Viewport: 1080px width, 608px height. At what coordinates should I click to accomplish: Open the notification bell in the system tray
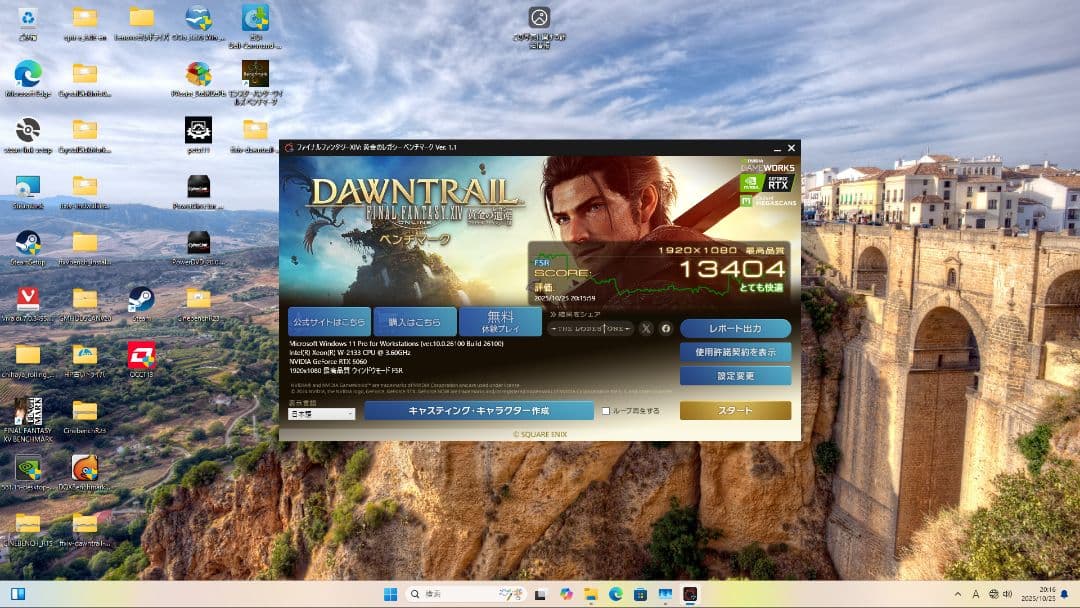pos(1064,594)
